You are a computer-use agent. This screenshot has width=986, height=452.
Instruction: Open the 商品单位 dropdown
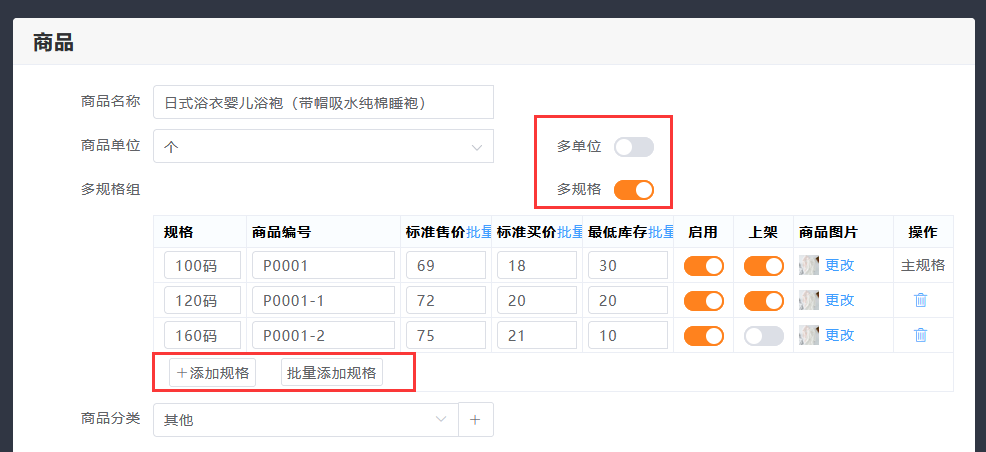click(323, 146)
